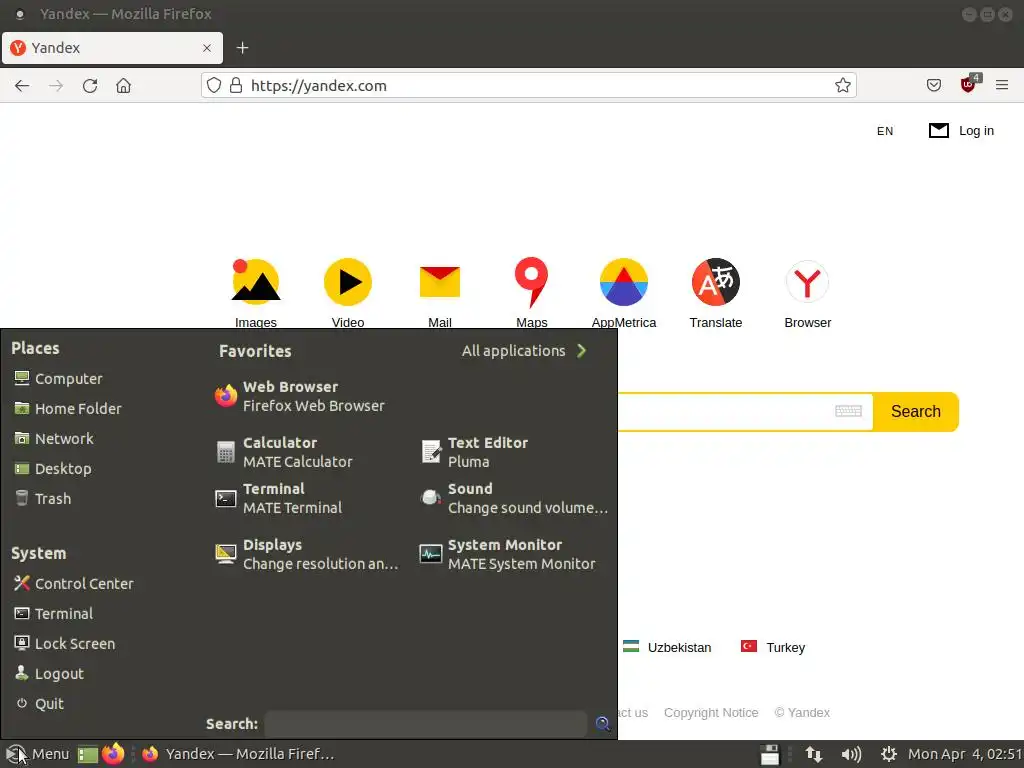The image size is (1024, 768).
Task: Open Yandex Maps icon
Action: click(x=532, y=282)
